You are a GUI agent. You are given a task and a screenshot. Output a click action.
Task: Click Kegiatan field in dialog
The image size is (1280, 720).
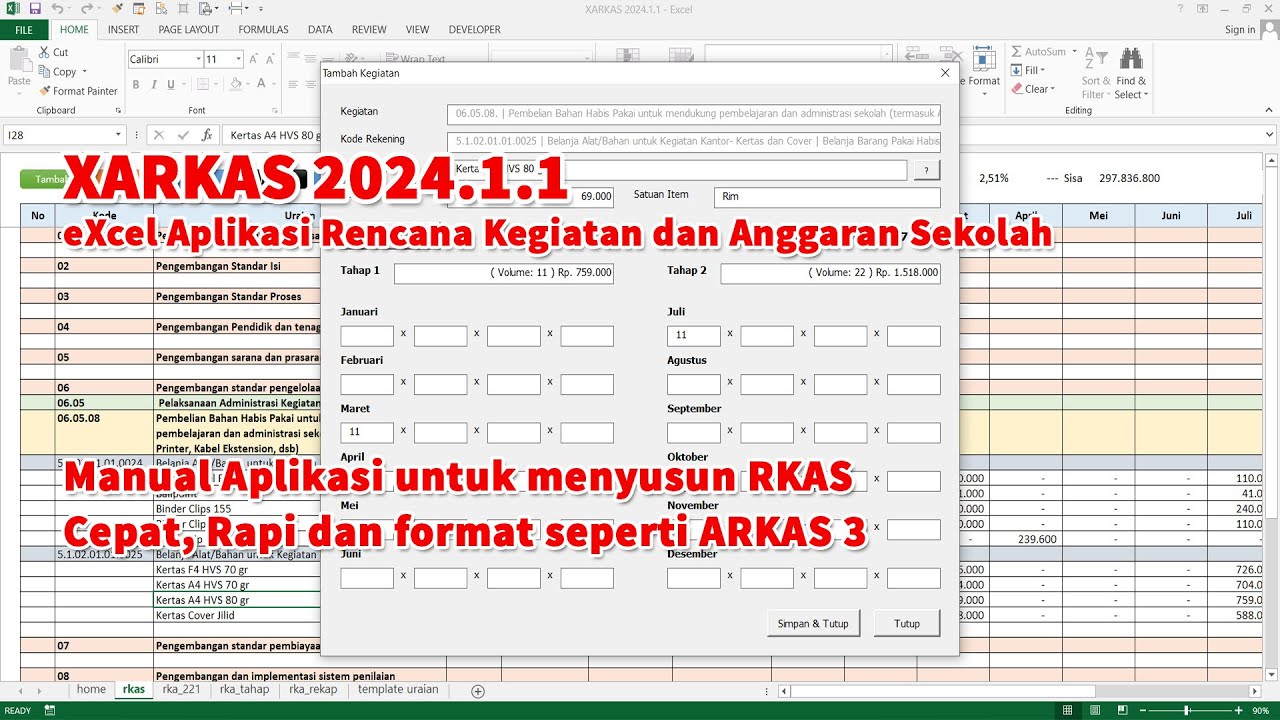pyautogui.click(x=694, y=113)
